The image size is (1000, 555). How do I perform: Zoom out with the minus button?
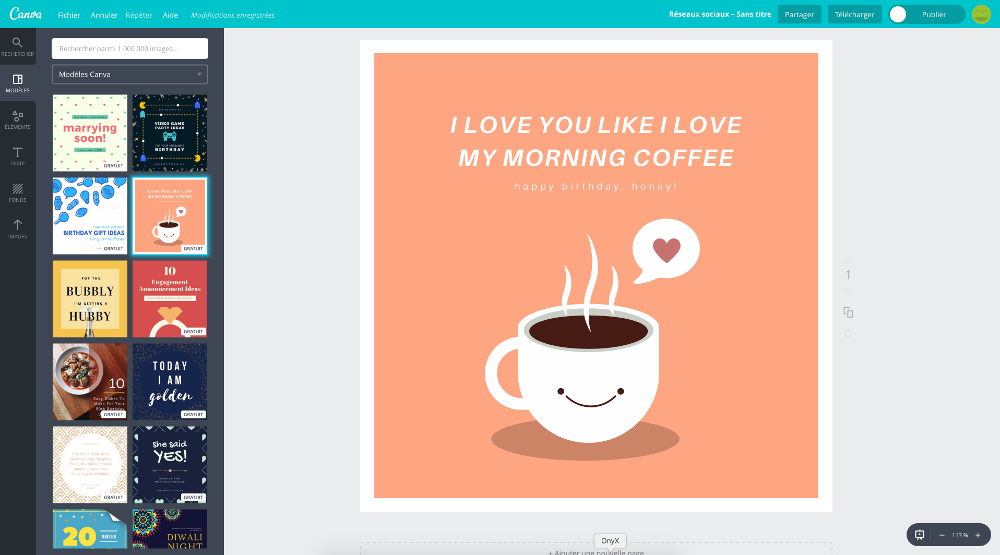941,535
